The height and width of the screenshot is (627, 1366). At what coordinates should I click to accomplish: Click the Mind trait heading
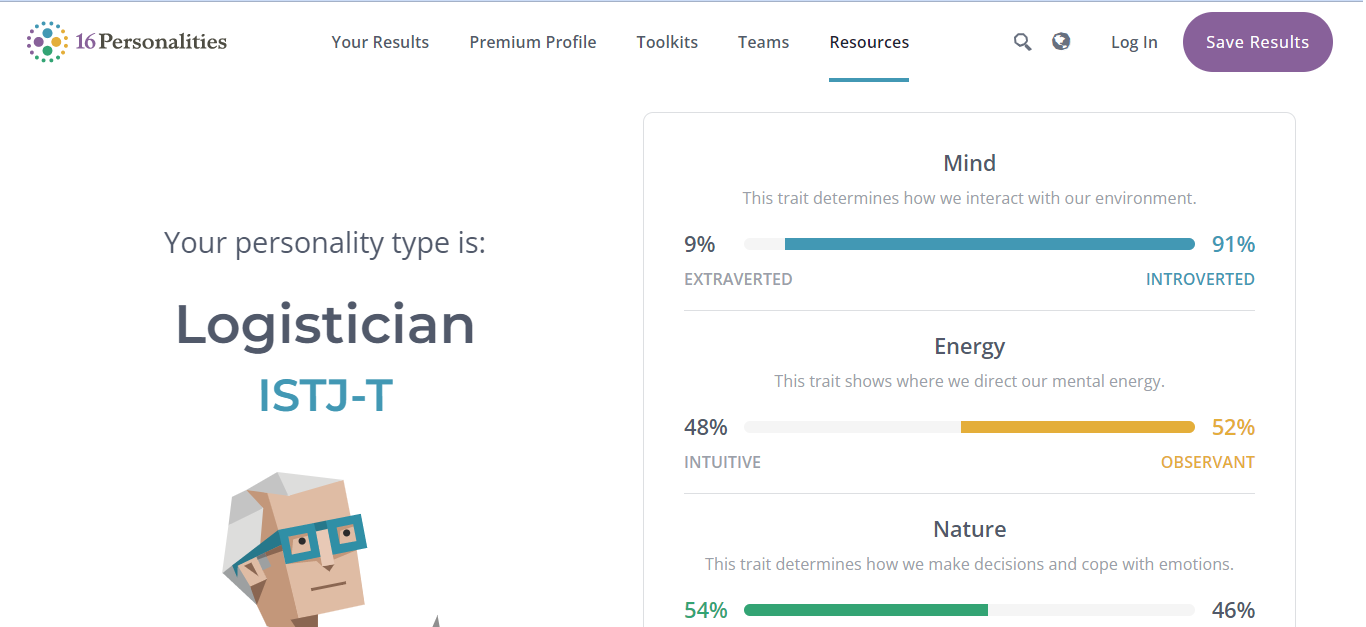969,163
